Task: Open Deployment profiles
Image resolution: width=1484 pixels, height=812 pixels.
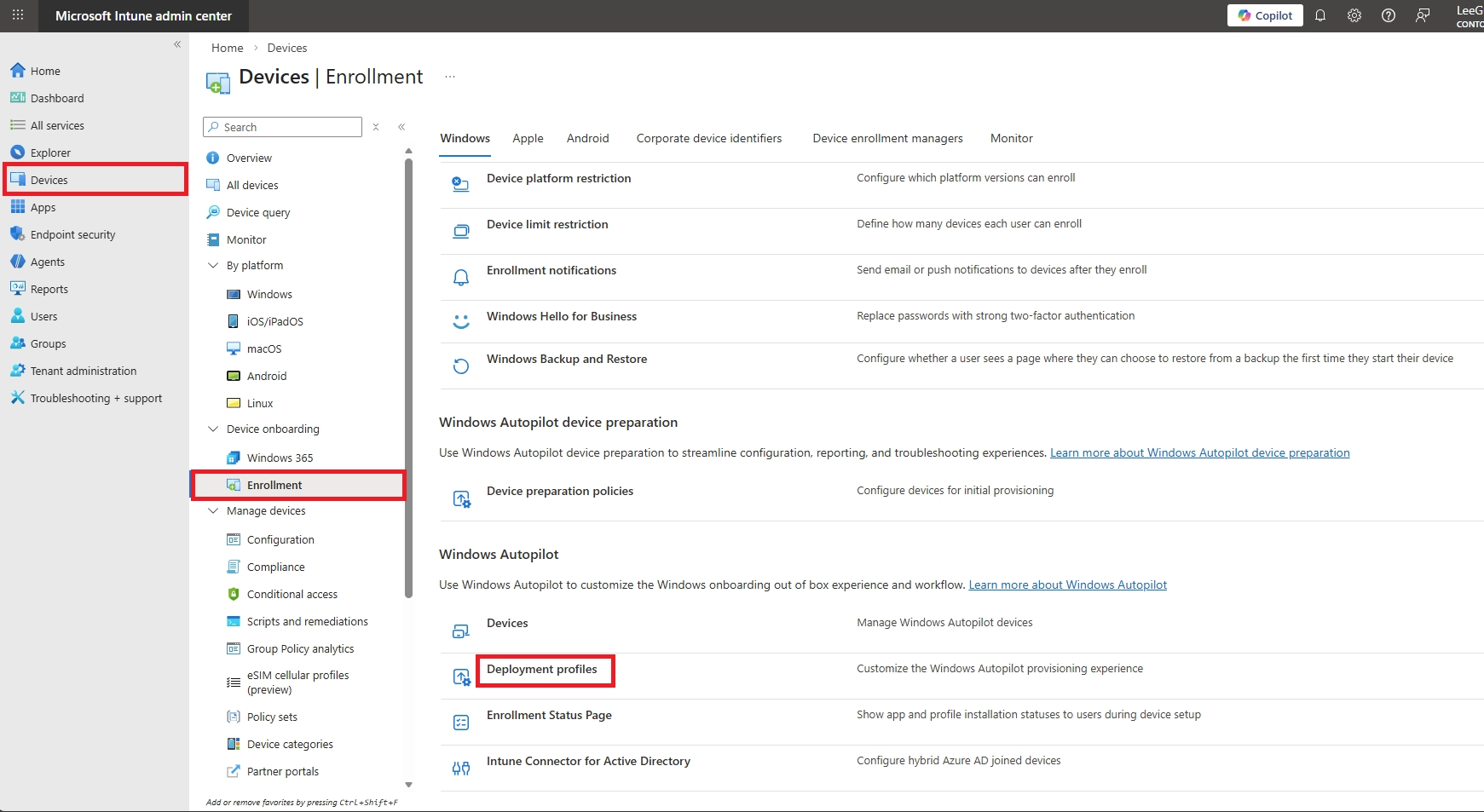Action: pyautogui.click(x=542, y=669)
